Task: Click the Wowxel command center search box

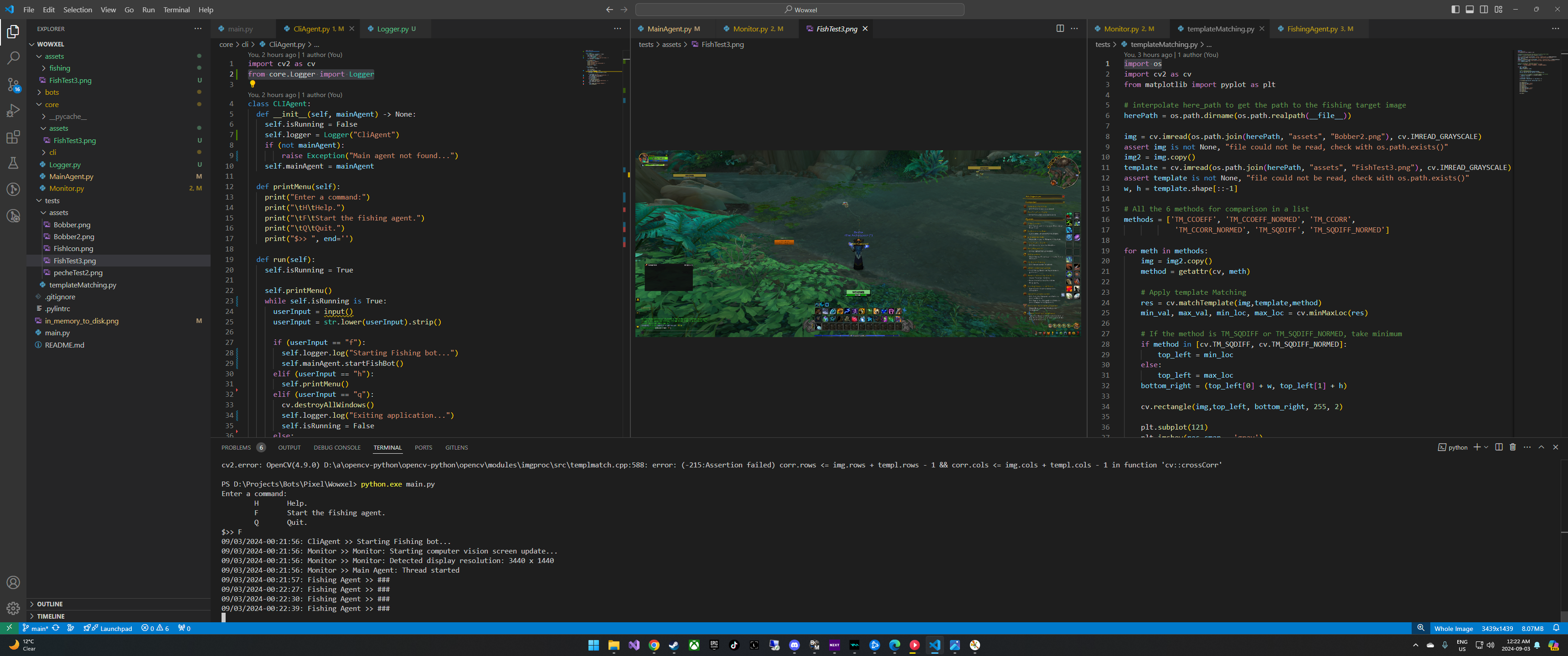Action: click(x=799, y=10)
